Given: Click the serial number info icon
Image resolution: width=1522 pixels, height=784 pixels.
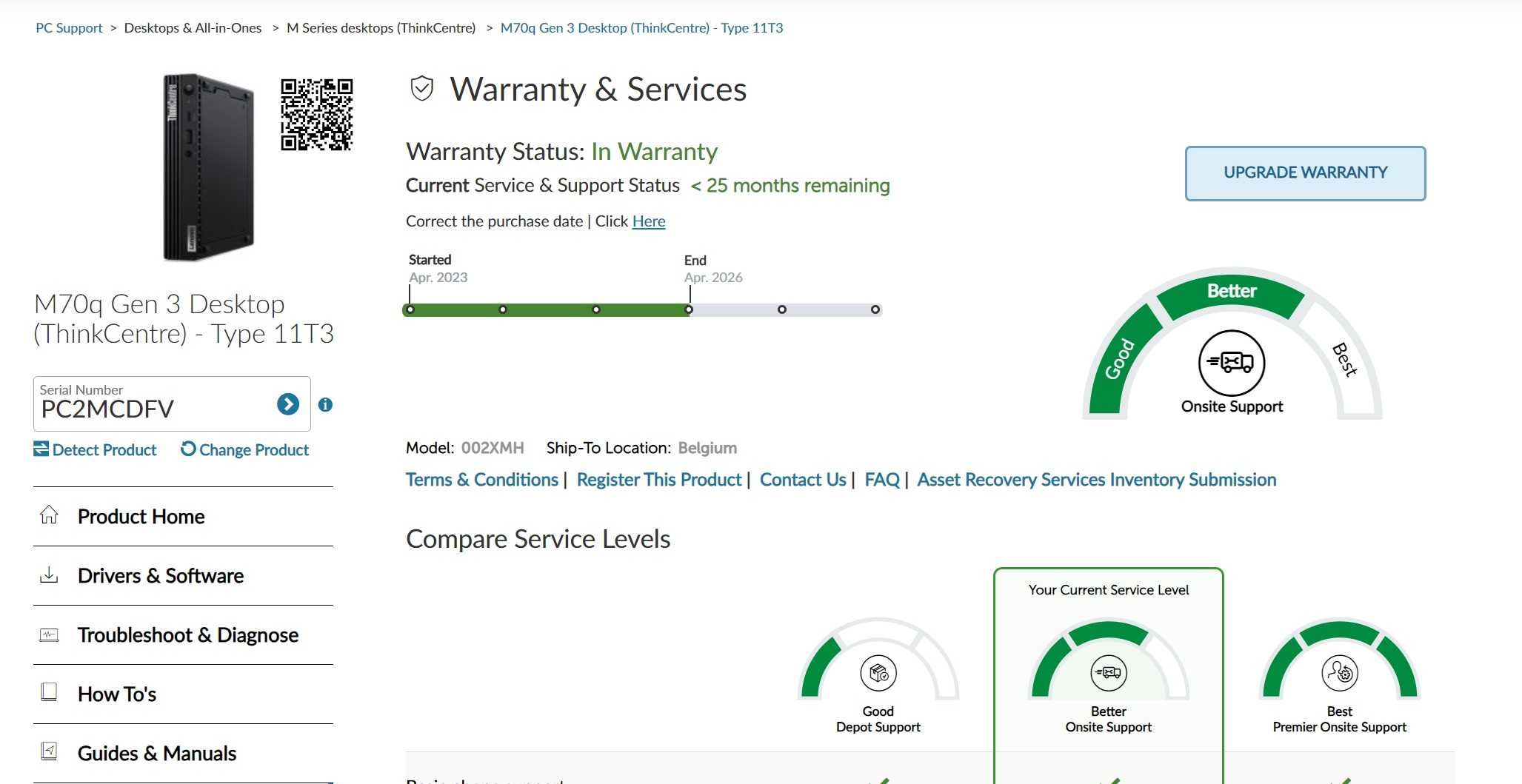Looking at the screenshot, I should (x=325, y=405).
